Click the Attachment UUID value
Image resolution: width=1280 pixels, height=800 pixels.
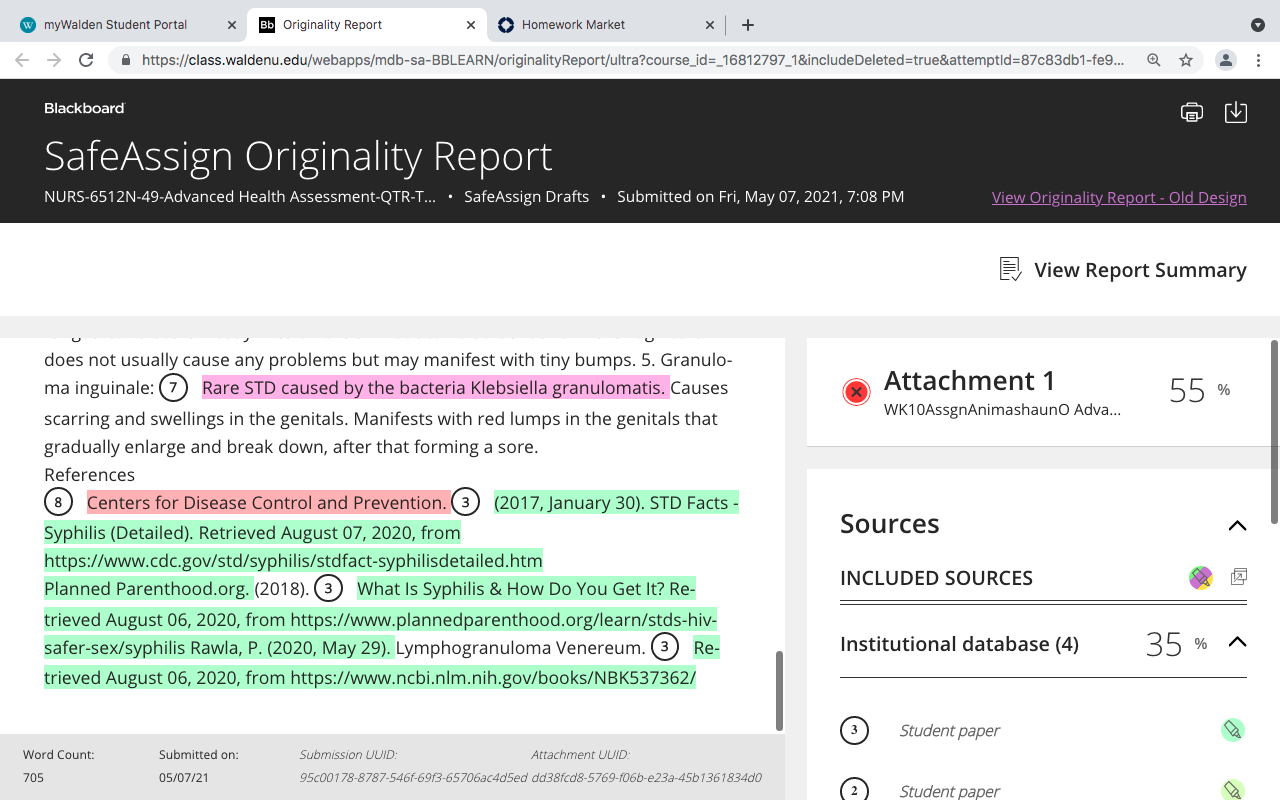coord(647,777)
